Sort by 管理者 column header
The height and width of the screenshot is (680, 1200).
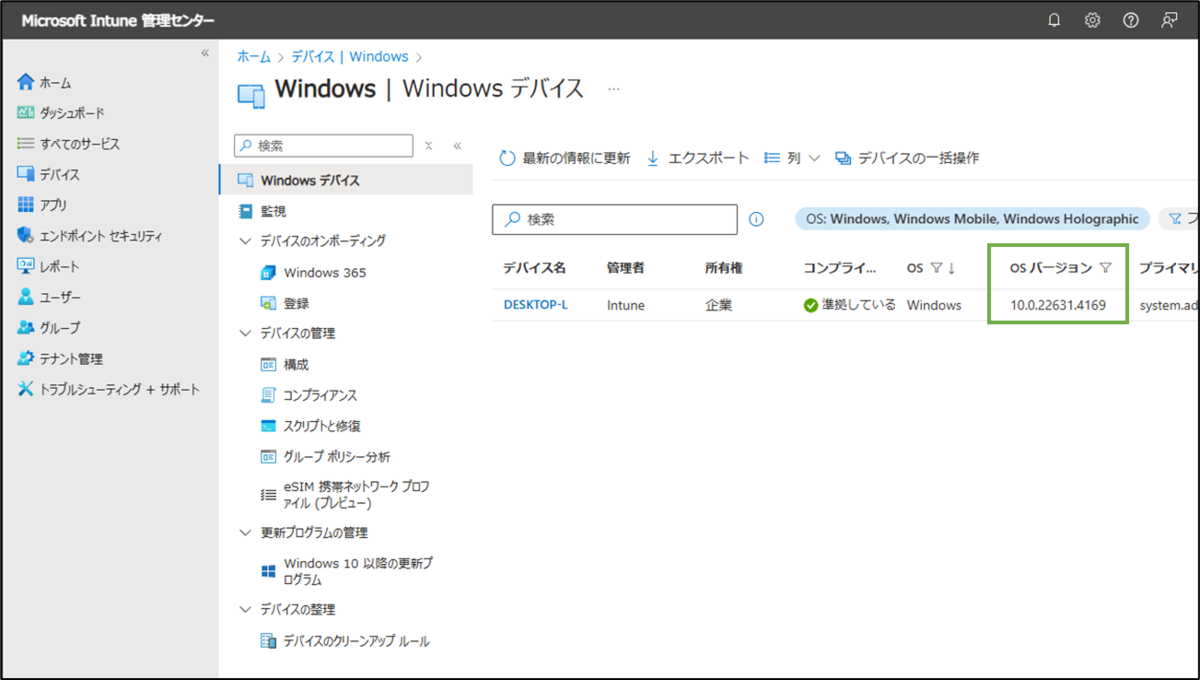pos(625,268)
